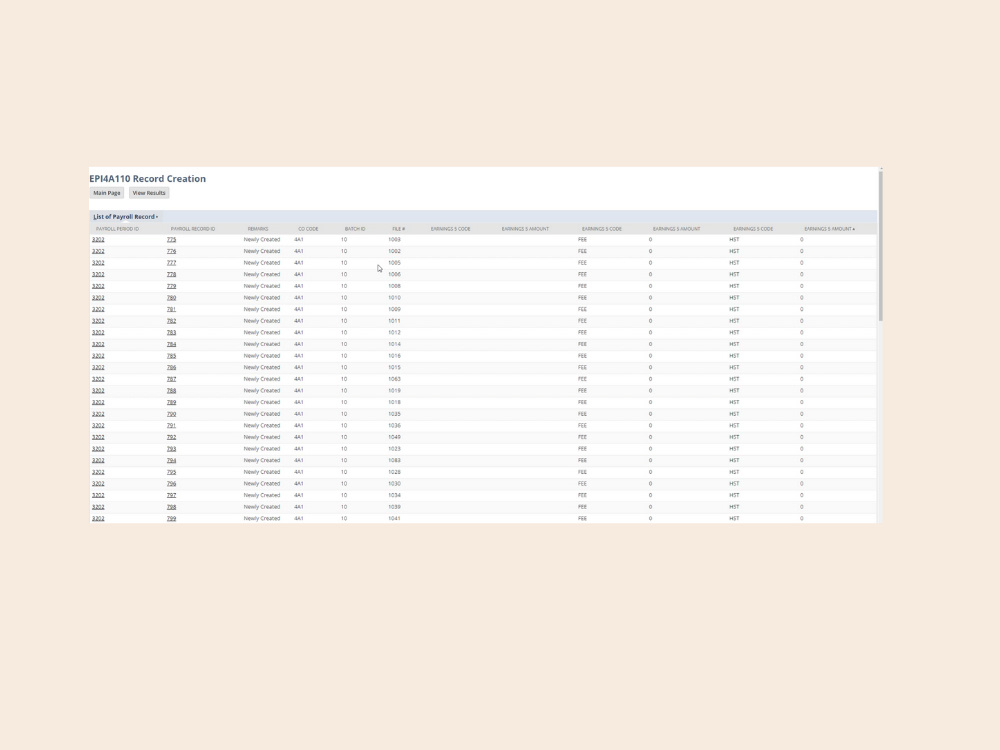Open payroll record 785 link
Screen dimensions: 1000x750
[172, 356]
